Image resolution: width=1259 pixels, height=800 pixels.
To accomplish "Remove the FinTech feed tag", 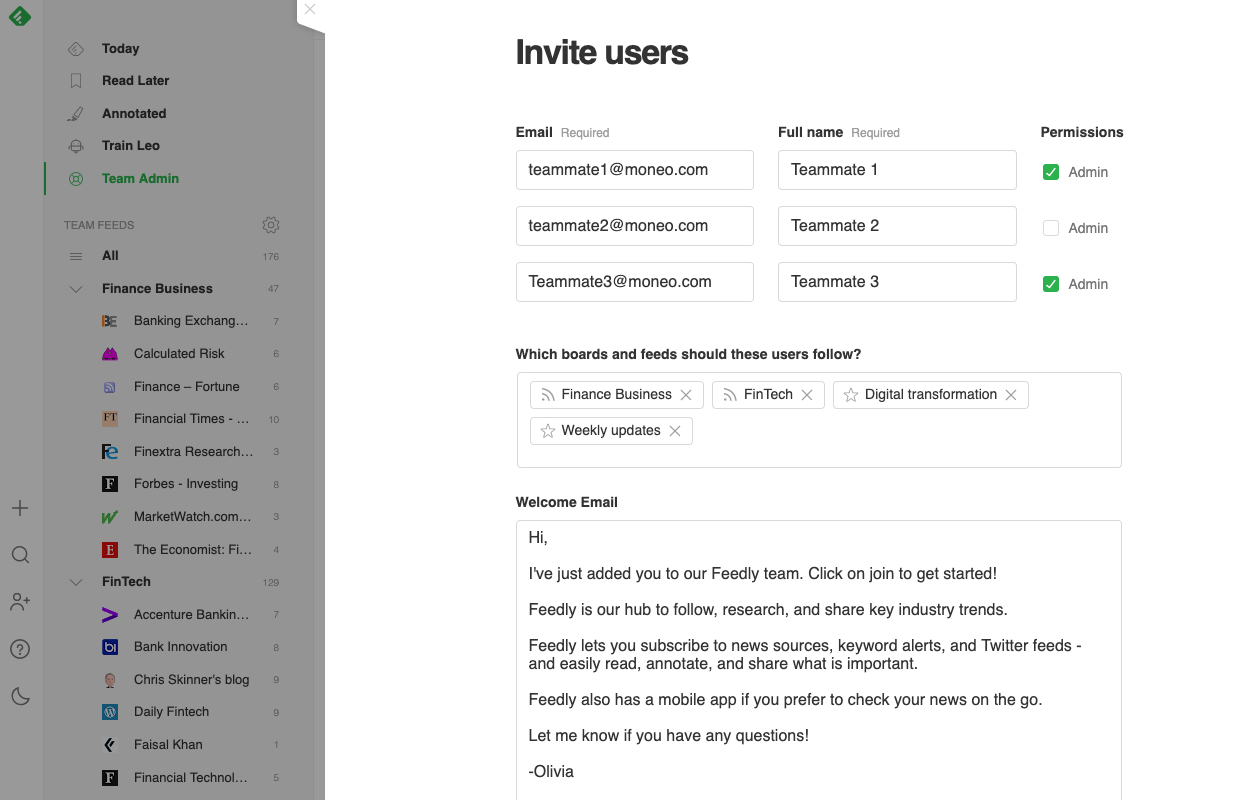I will 807,395.
